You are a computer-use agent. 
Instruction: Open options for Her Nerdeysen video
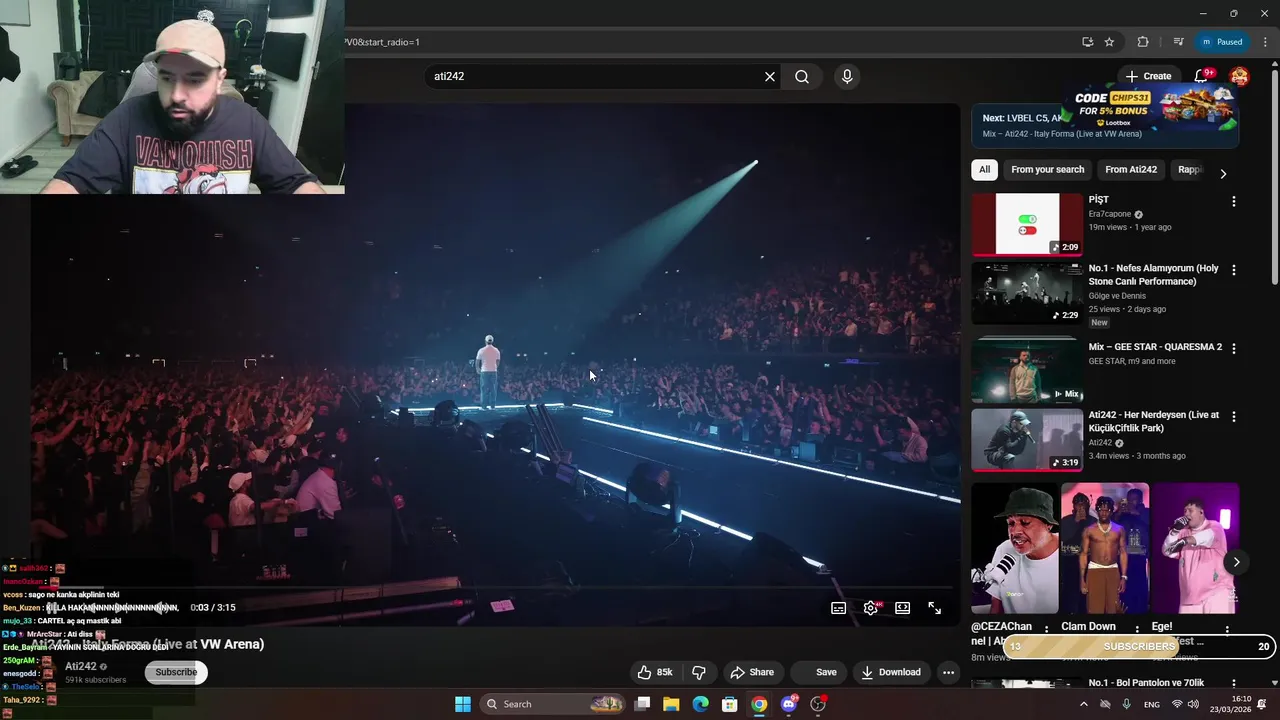(x=1233, y=416)
